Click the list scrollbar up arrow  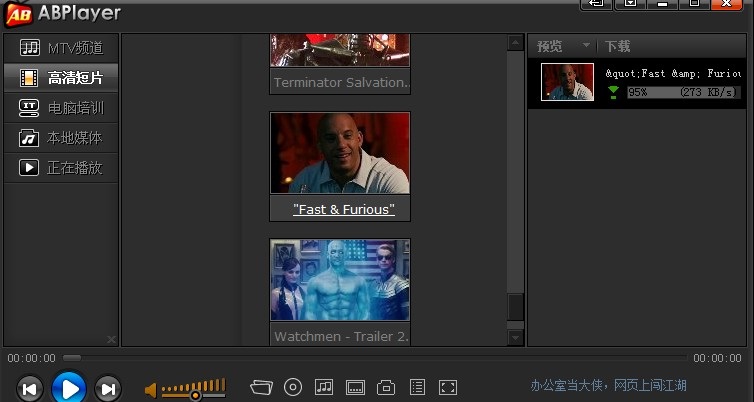(515, 43)
